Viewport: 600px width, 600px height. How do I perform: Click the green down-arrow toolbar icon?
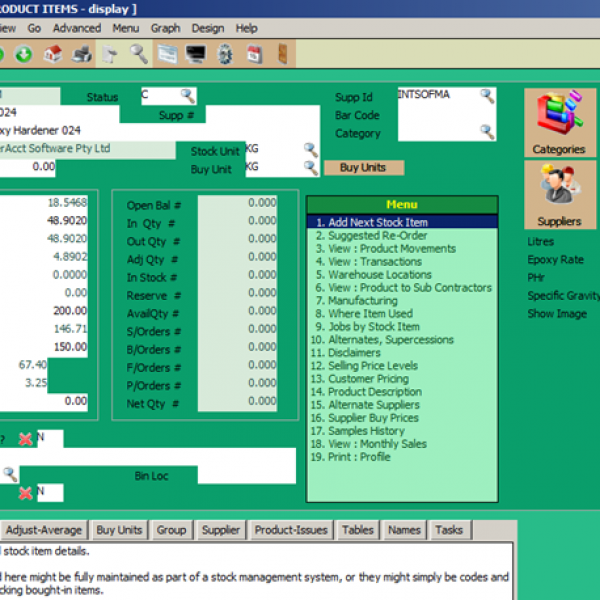[x=24, y=55]
